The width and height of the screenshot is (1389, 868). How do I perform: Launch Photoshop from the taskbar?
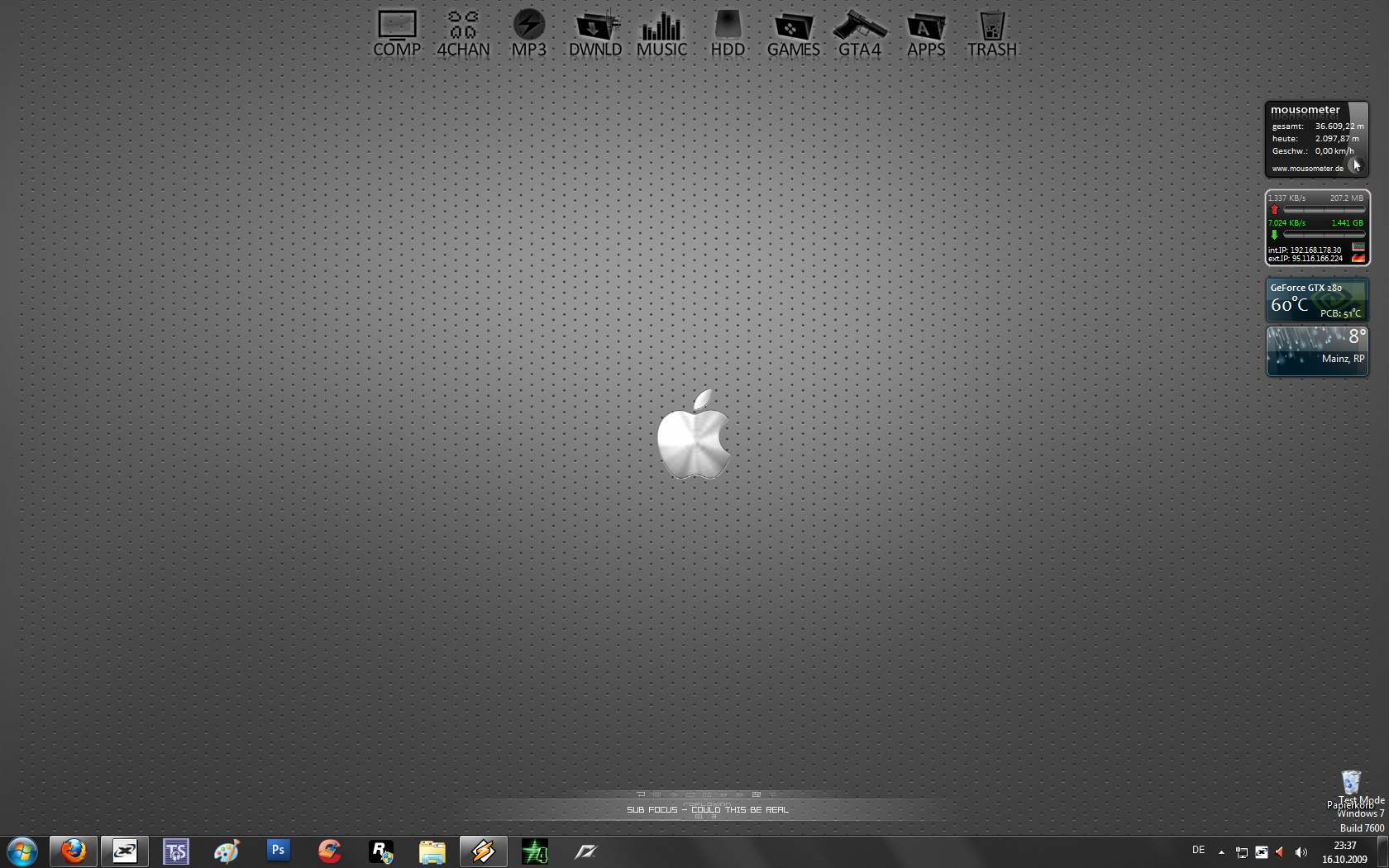click(279, 851)
